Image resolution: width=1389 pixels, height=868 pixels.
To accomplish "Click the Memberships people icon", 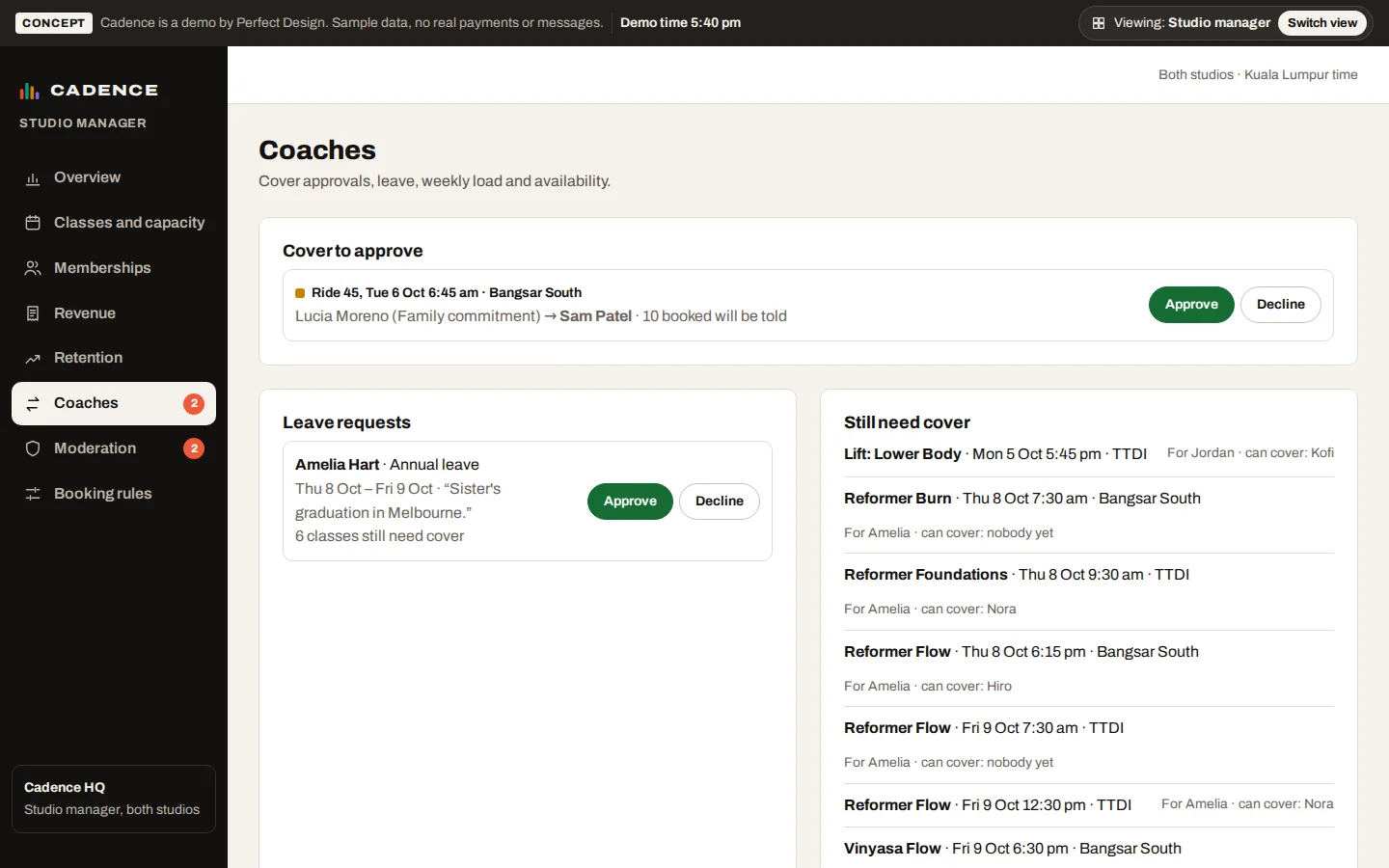I will point(33,268).
